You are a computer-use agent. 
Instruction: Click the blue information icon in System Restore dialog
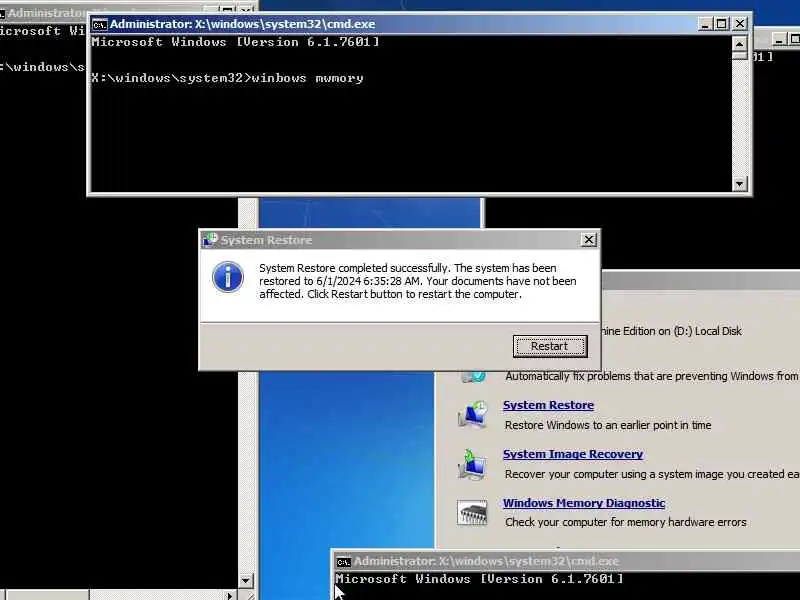pyautogui.click(x=228, y=277)
